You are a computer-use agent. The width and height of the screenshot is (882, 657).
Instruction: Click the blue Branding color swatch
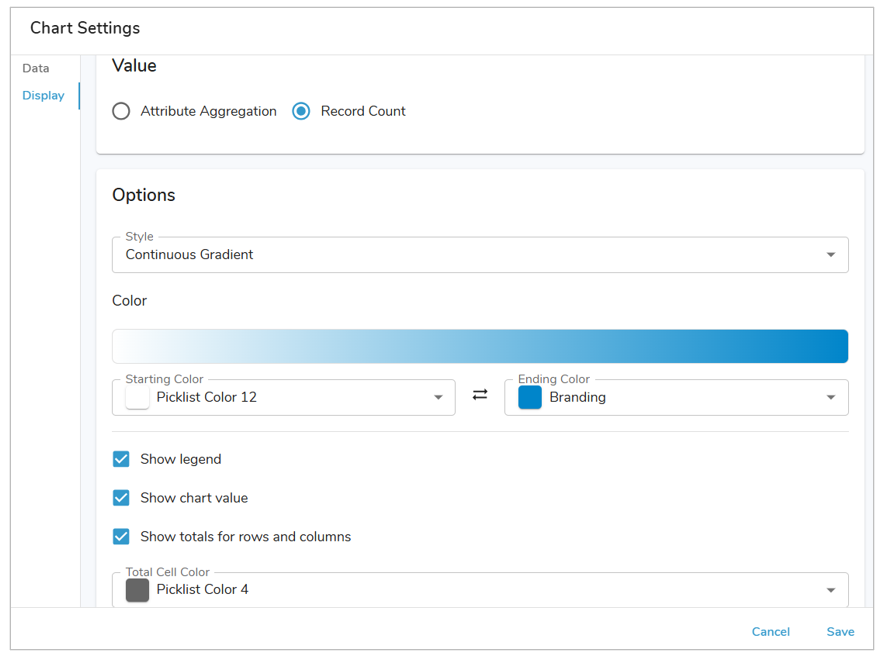(x=530, y=397)
